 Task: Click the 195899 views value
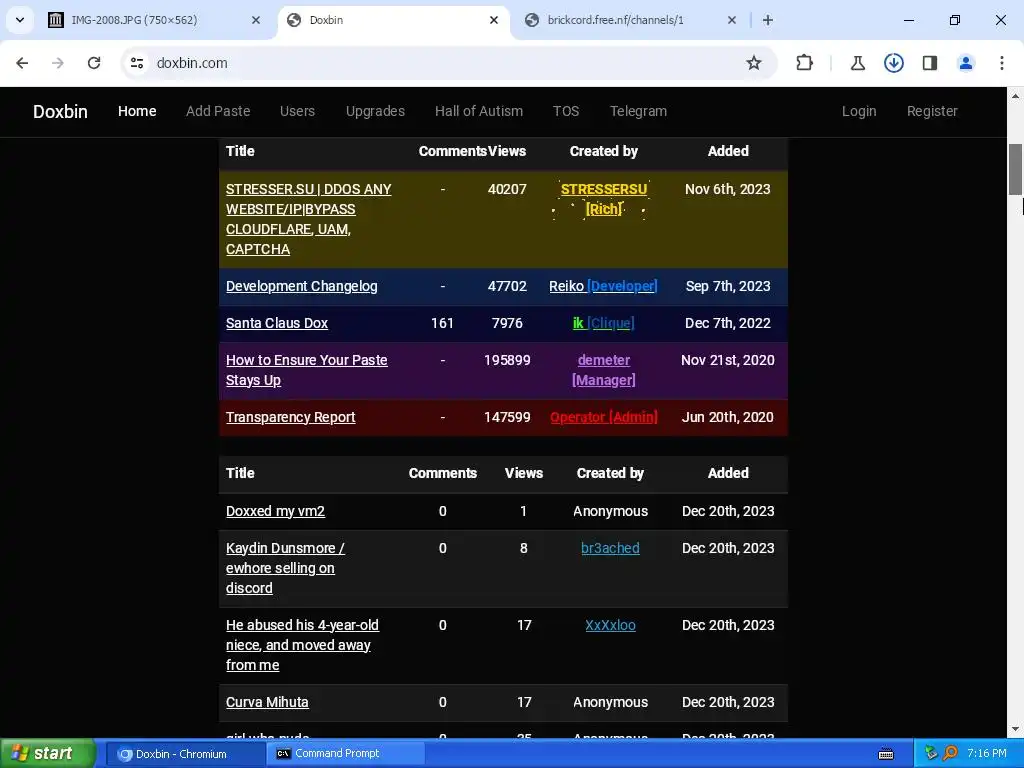[507, 360]
